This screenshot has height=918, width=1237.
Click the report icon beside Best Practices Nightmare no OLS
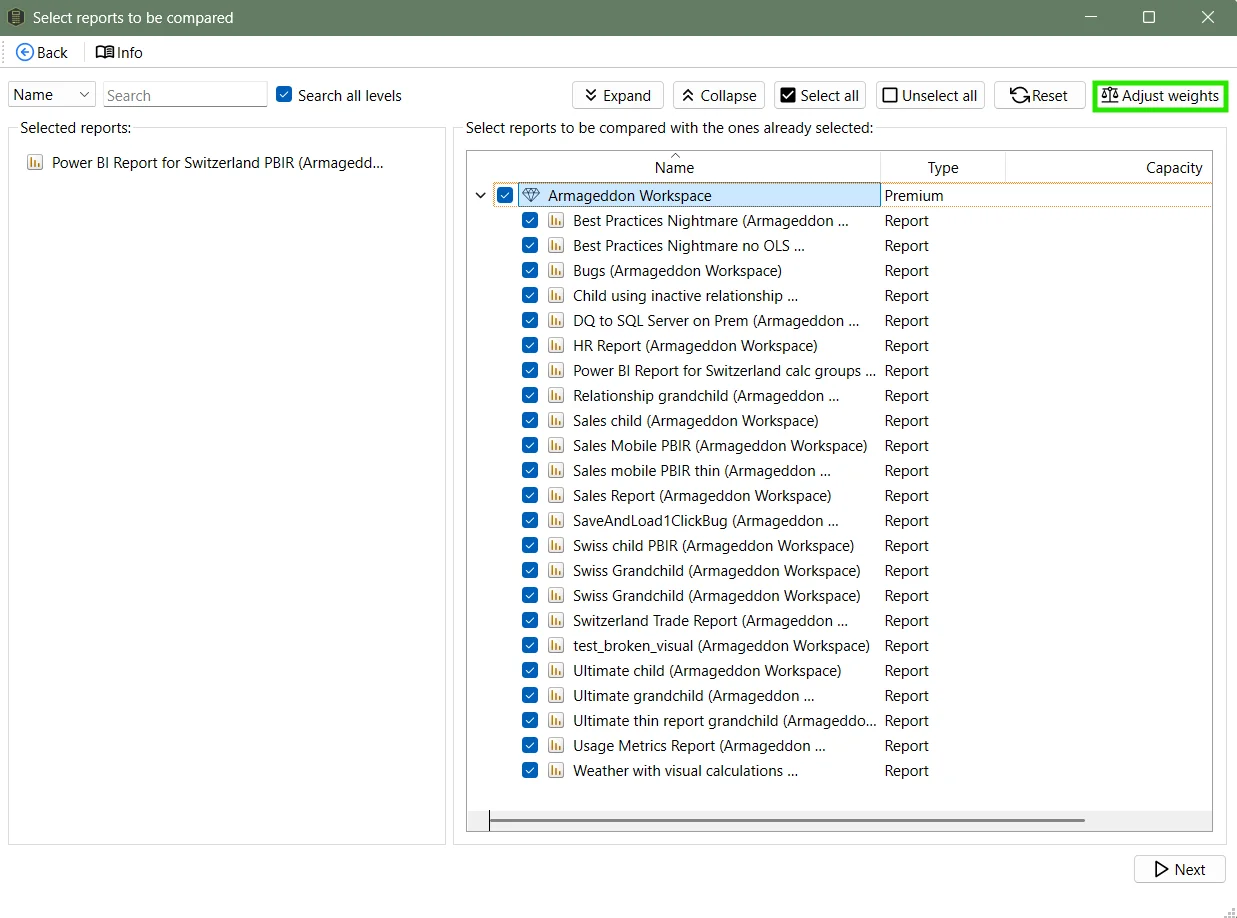pos(556,246)
